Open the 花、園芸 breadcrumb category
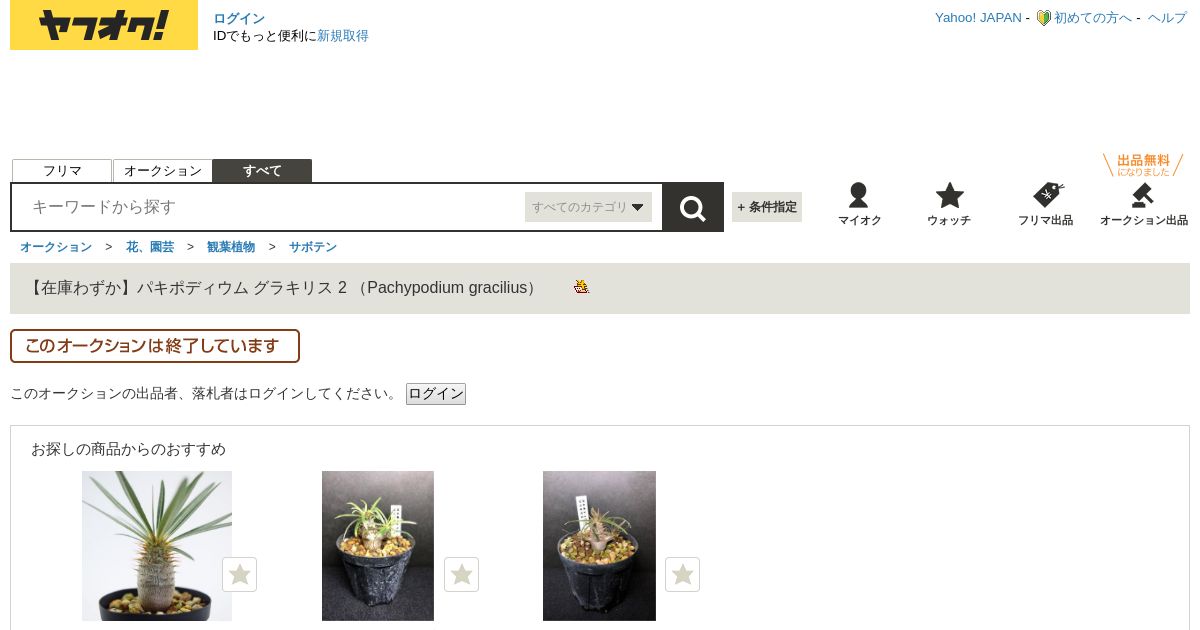Viewport: 1200px width, 630px height. click(150, 247)
